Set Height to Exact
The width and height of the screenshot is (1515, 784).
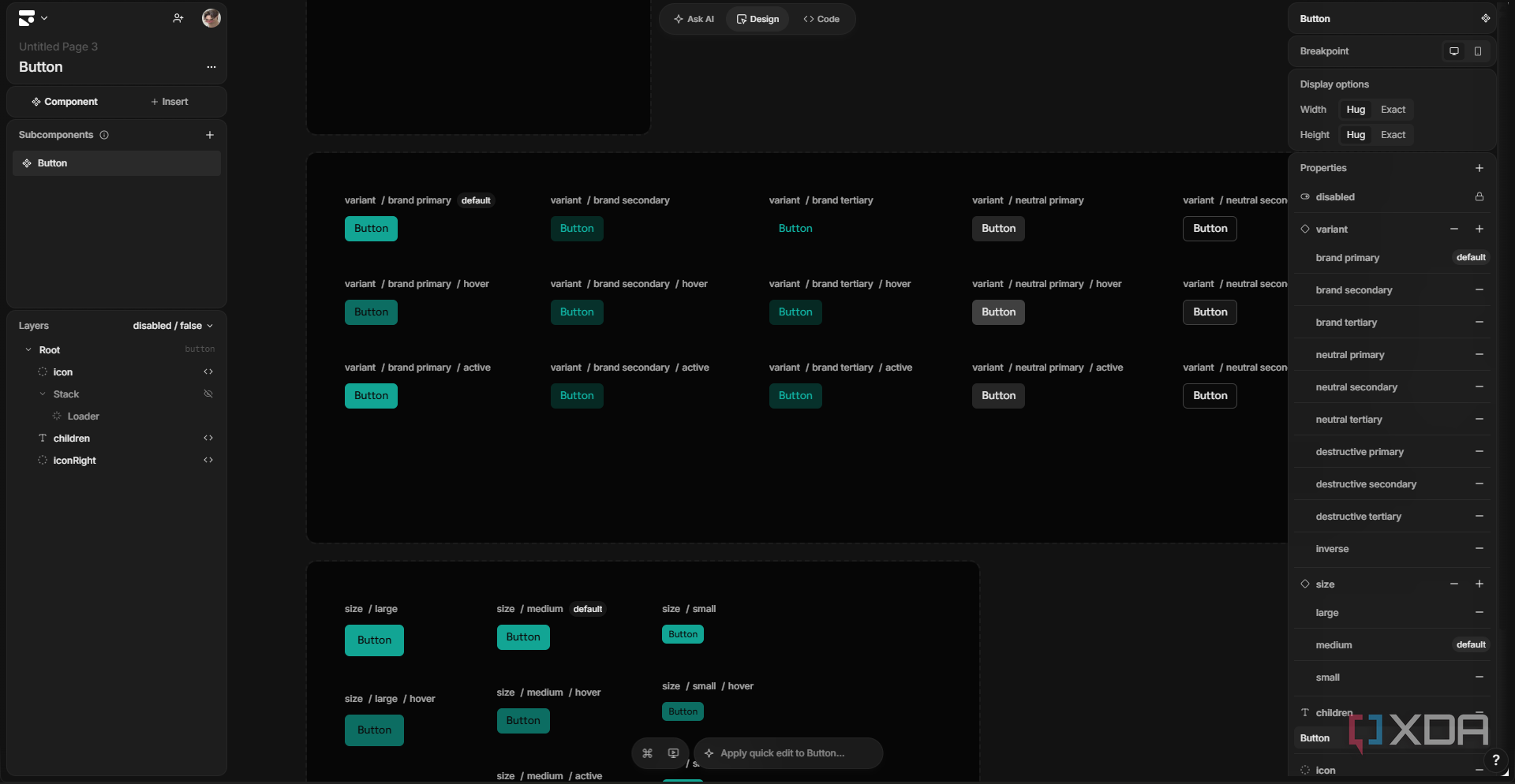pos(1393,135)
